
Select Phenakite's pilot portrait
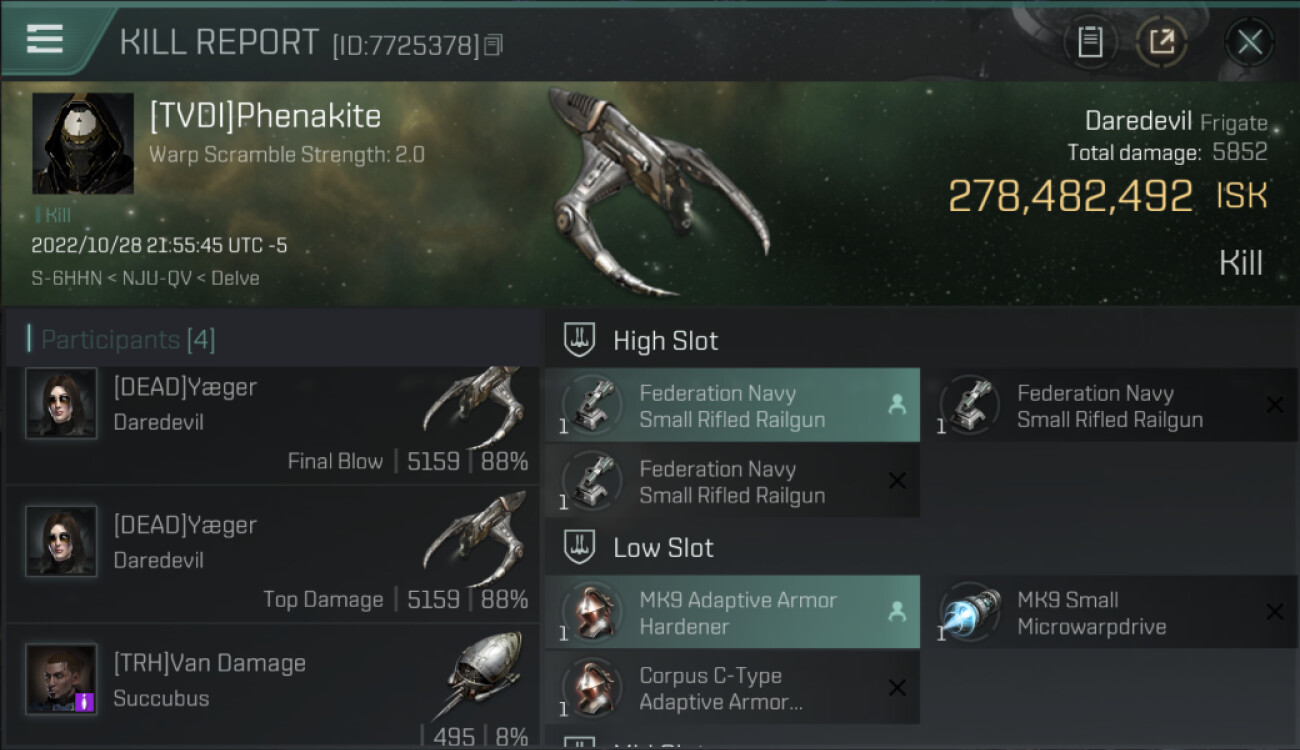83,143
